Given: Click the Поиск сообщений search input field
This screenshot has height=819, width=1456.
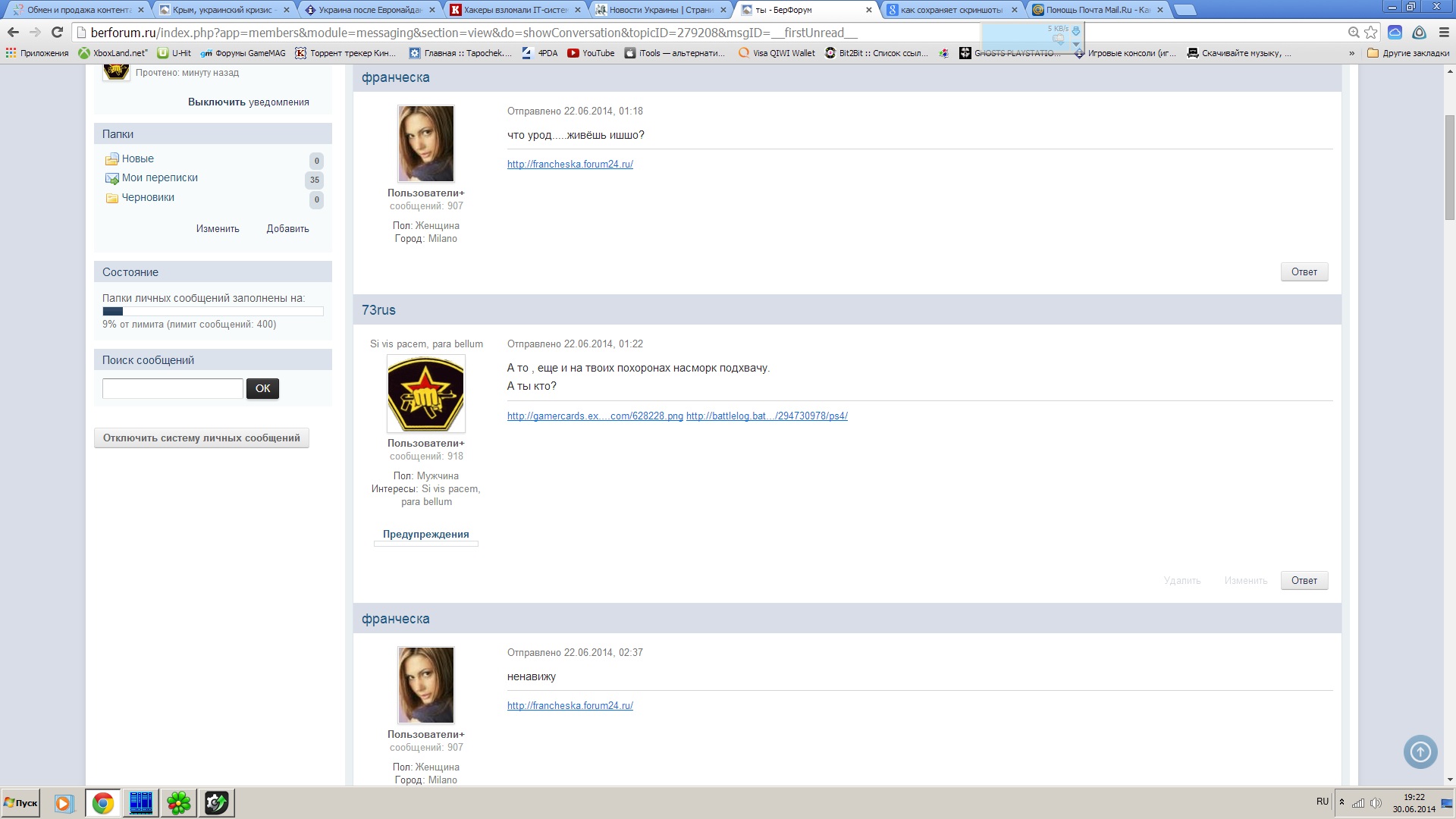Looking at the screenshot, I should pos(172,389).
